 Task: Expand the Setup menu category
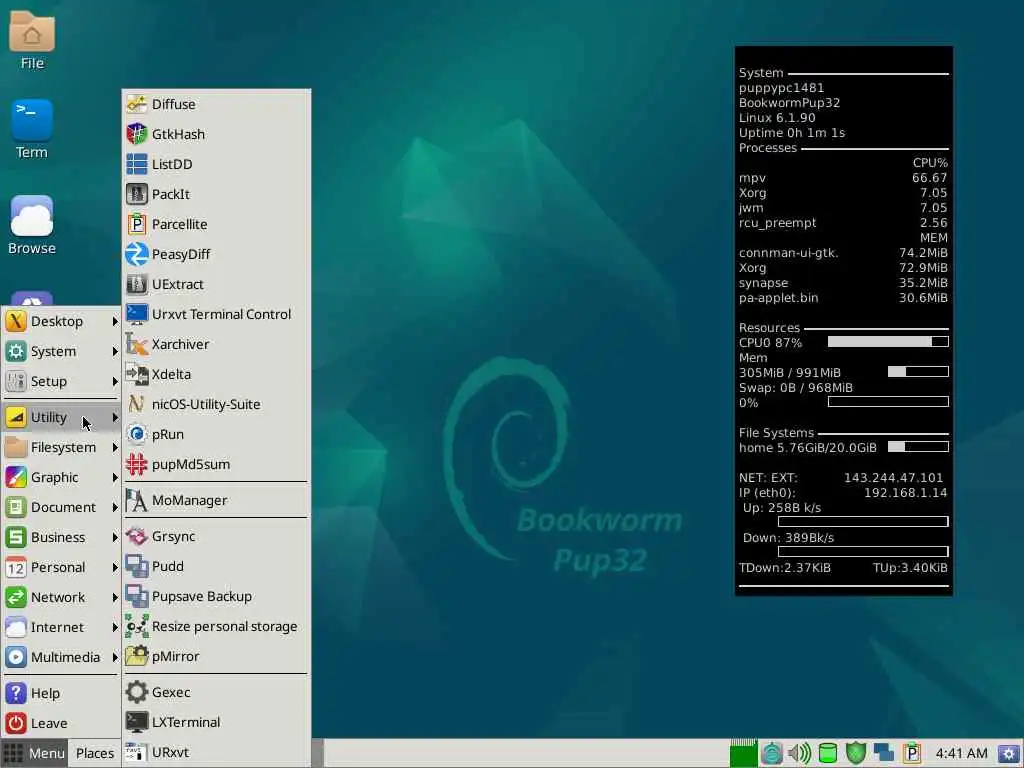click(61, 381)
